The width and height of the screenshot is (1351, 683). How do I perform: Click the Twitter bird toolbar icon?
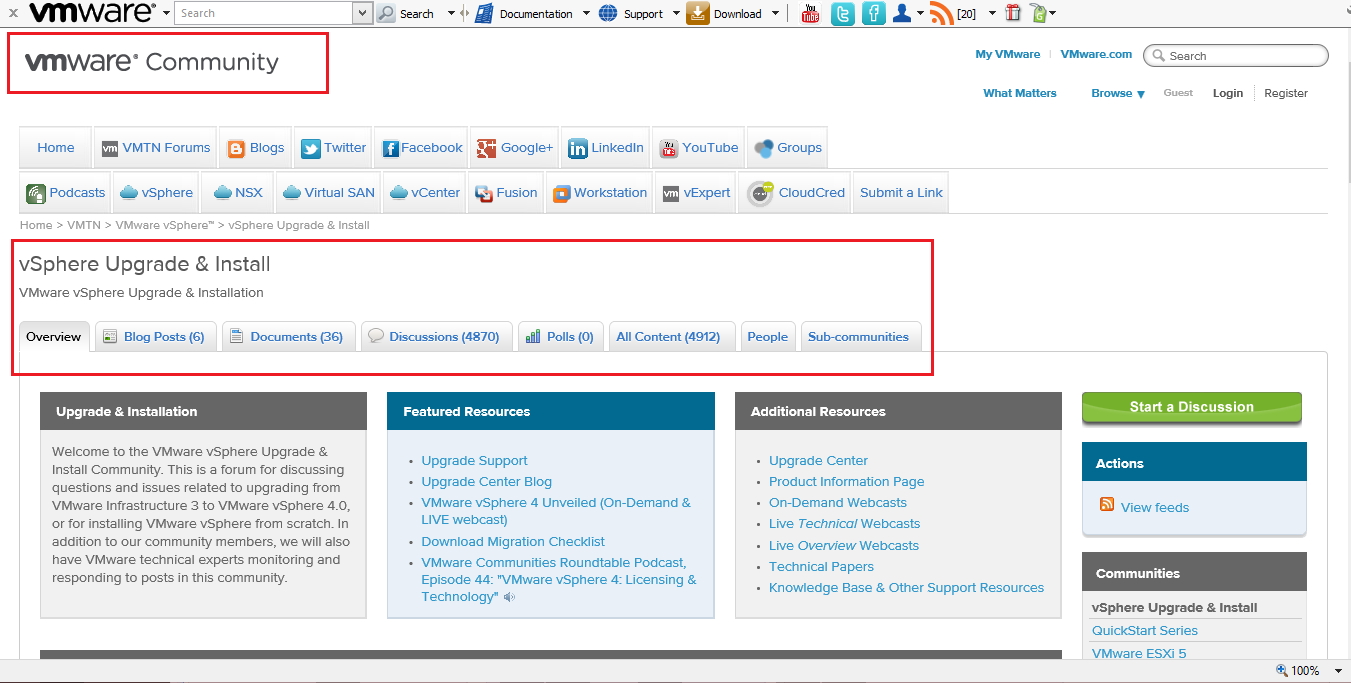[842, 13]
